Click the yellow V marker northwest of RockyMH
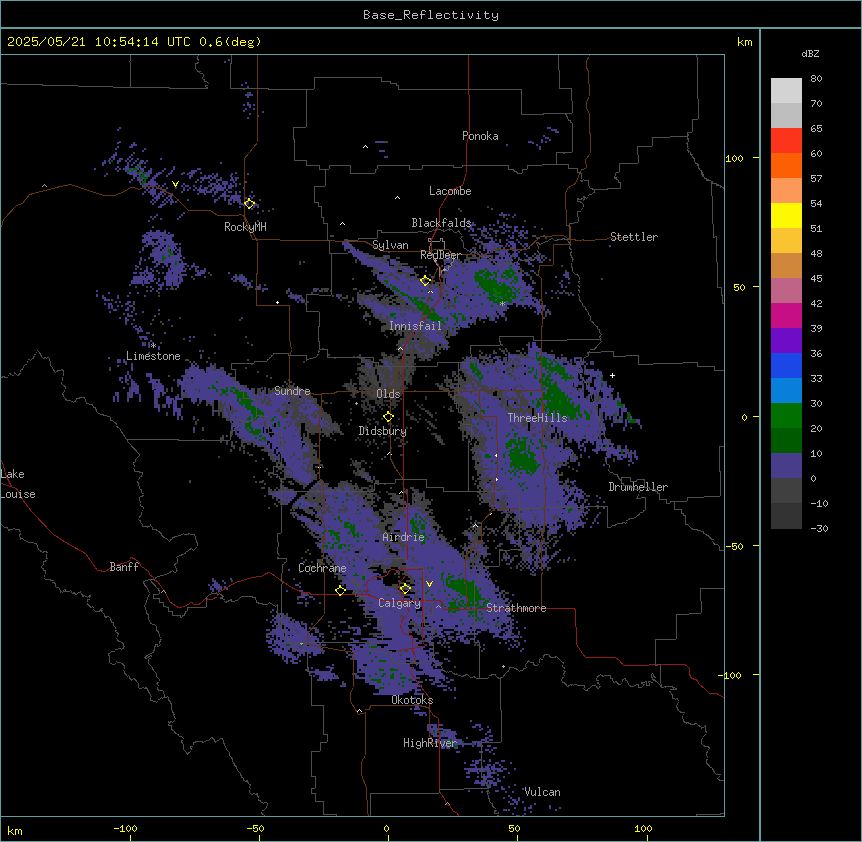Image resolution: width=862 pixels, height=842 pixels. [175, 184]
